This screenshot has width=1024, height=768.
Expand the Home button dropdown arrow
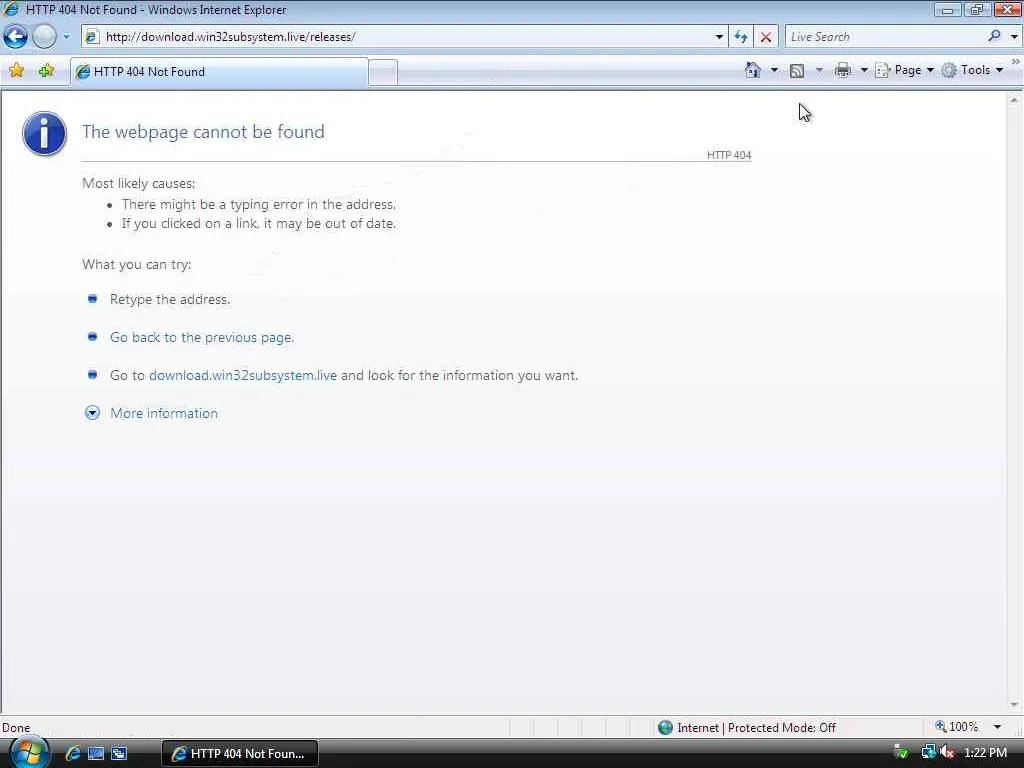774,70
